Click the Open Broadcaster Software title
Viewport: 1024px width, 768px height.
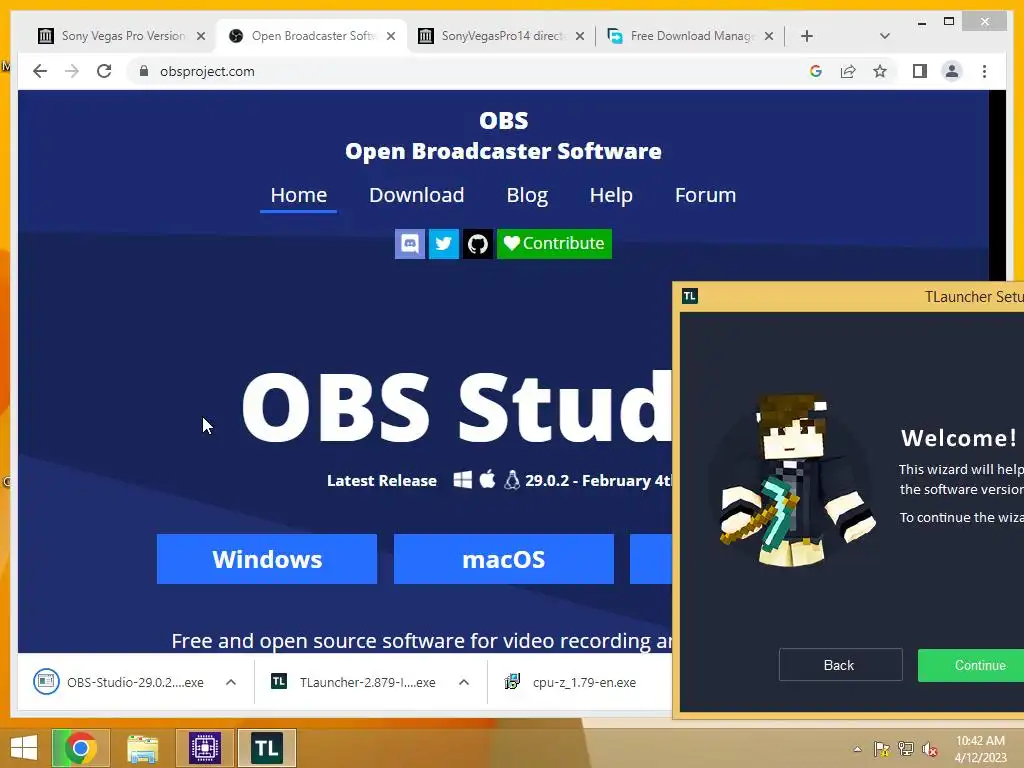503,151
